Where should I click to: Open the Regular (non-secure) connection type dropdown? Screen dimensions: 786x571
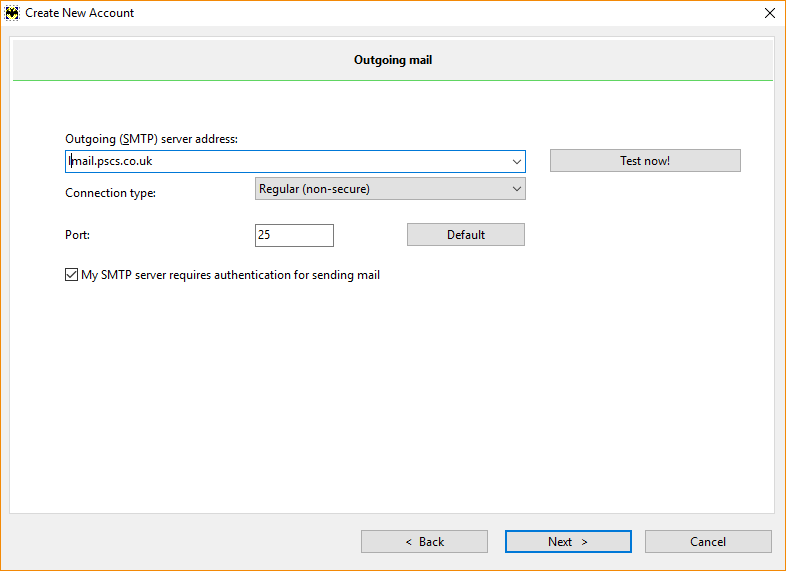tap(390, 189)
